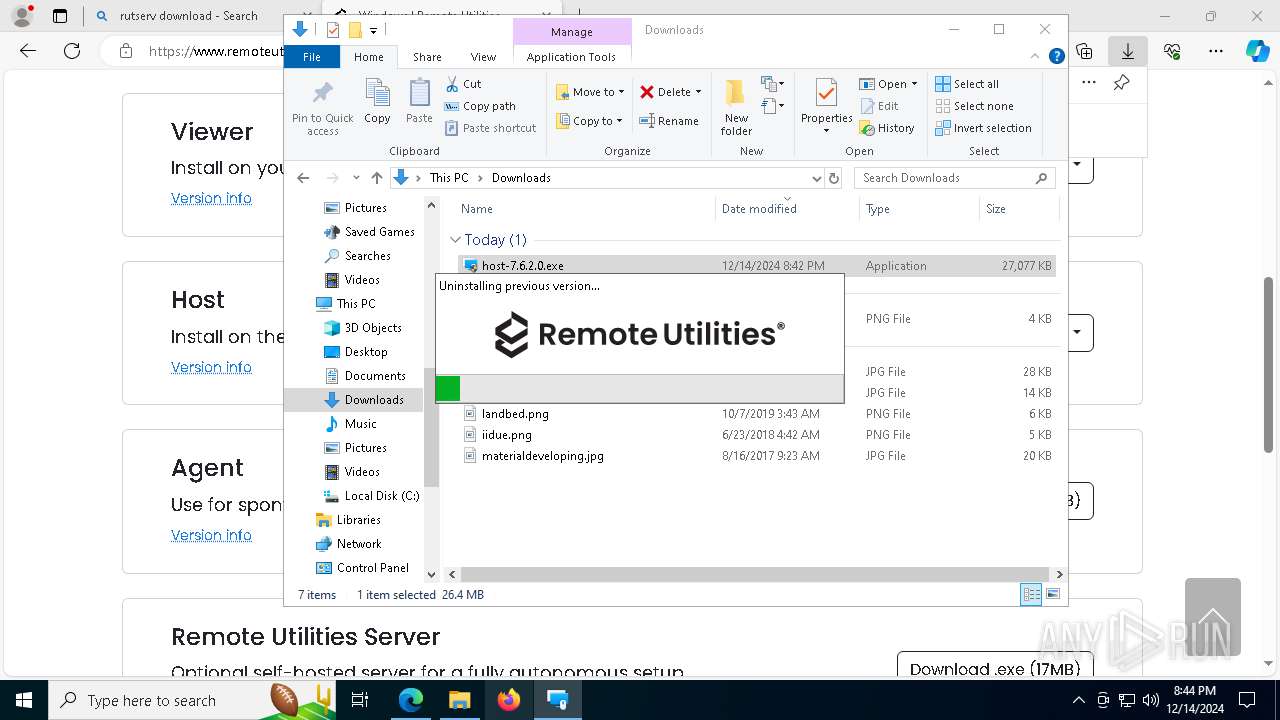Click the Paste ribbon icon

[419, 102]
